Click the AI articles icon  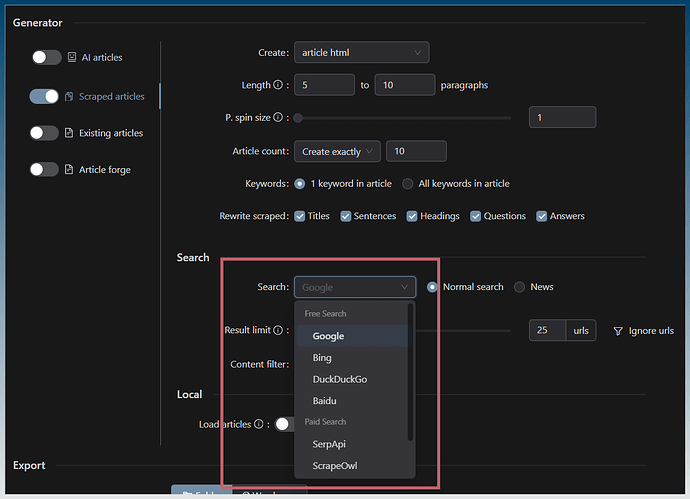pos(72,58)
